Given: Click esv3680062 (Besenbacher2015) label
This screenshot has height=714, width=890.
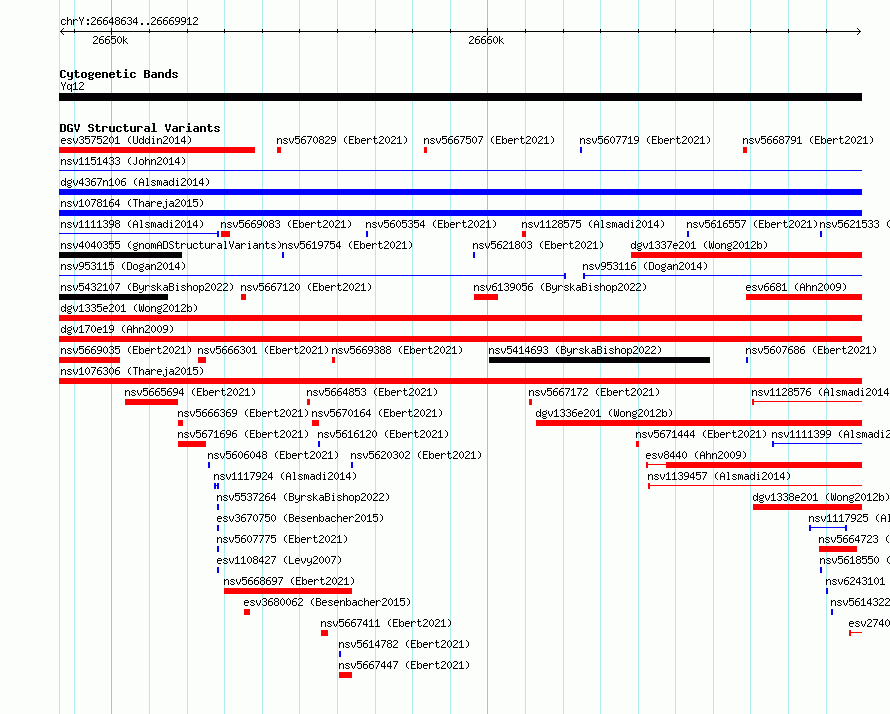Looking at the screenshot, I should pos(327,602).
